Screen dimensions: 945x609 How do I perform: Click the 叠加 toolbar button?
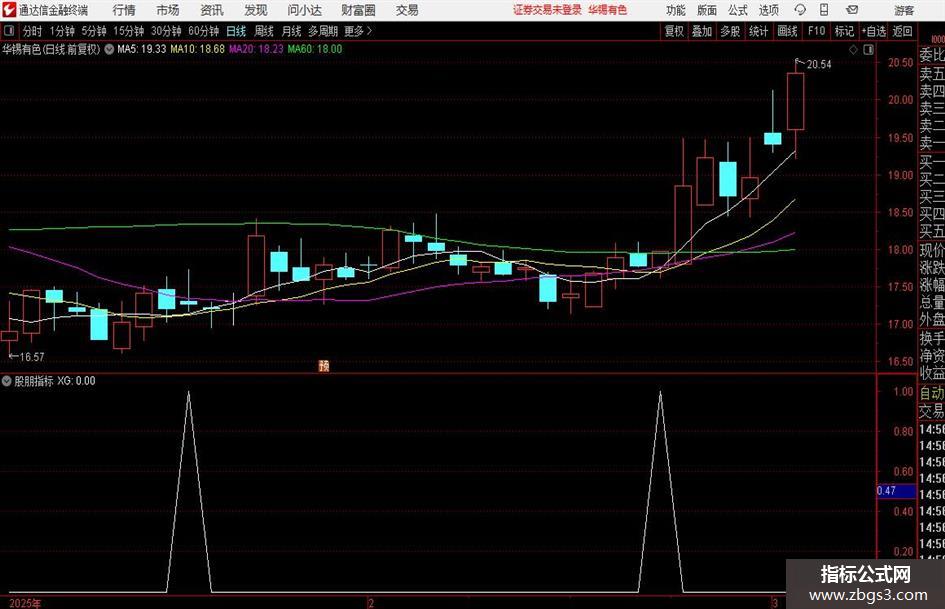pyautogui.click(x=702, y=31)
